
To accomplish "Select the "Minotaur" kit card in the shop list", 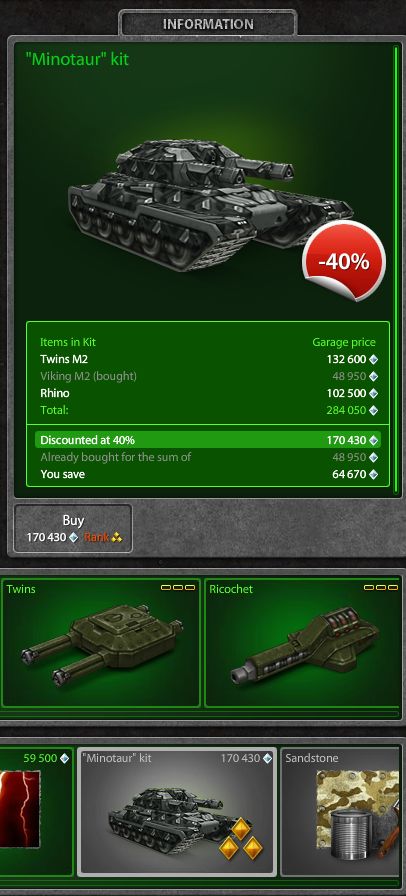I will point(177,811).
